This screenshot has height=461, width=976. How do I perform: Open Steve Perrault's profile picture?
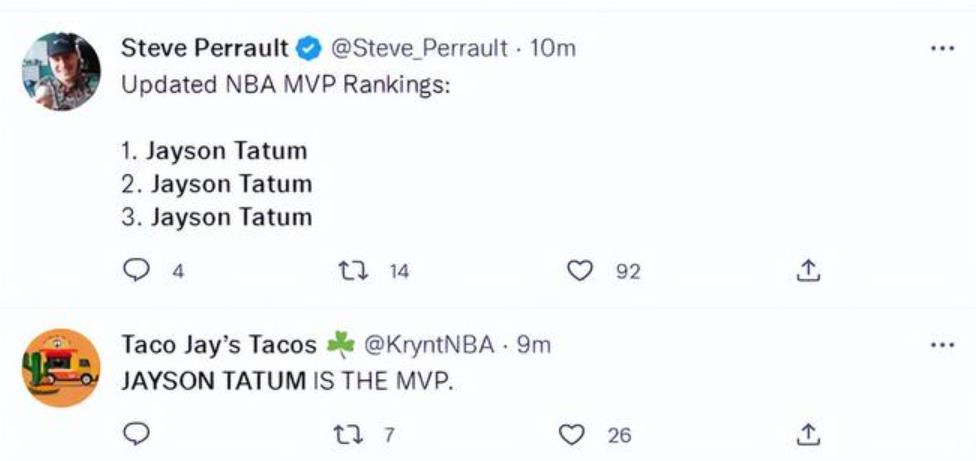coord(61,71)
